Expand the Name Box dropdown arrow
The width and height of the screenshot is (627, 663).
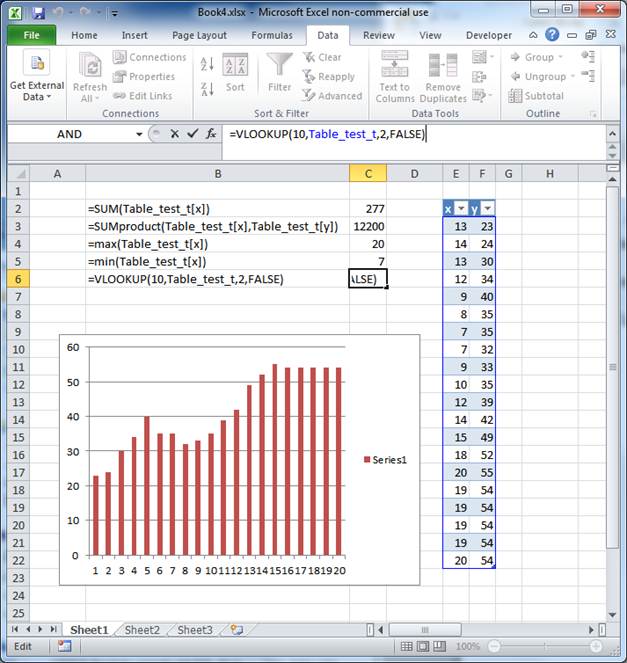pyautogui.click(x=139, y=134)
